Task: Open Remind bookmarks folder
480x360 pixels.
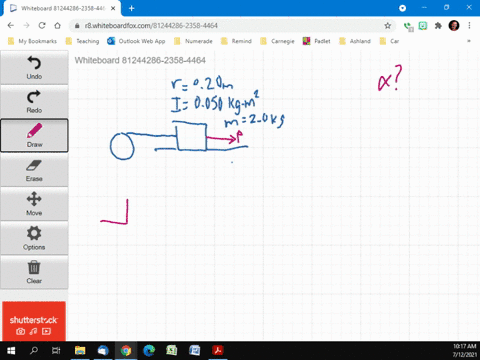Action: pos(236,41)
